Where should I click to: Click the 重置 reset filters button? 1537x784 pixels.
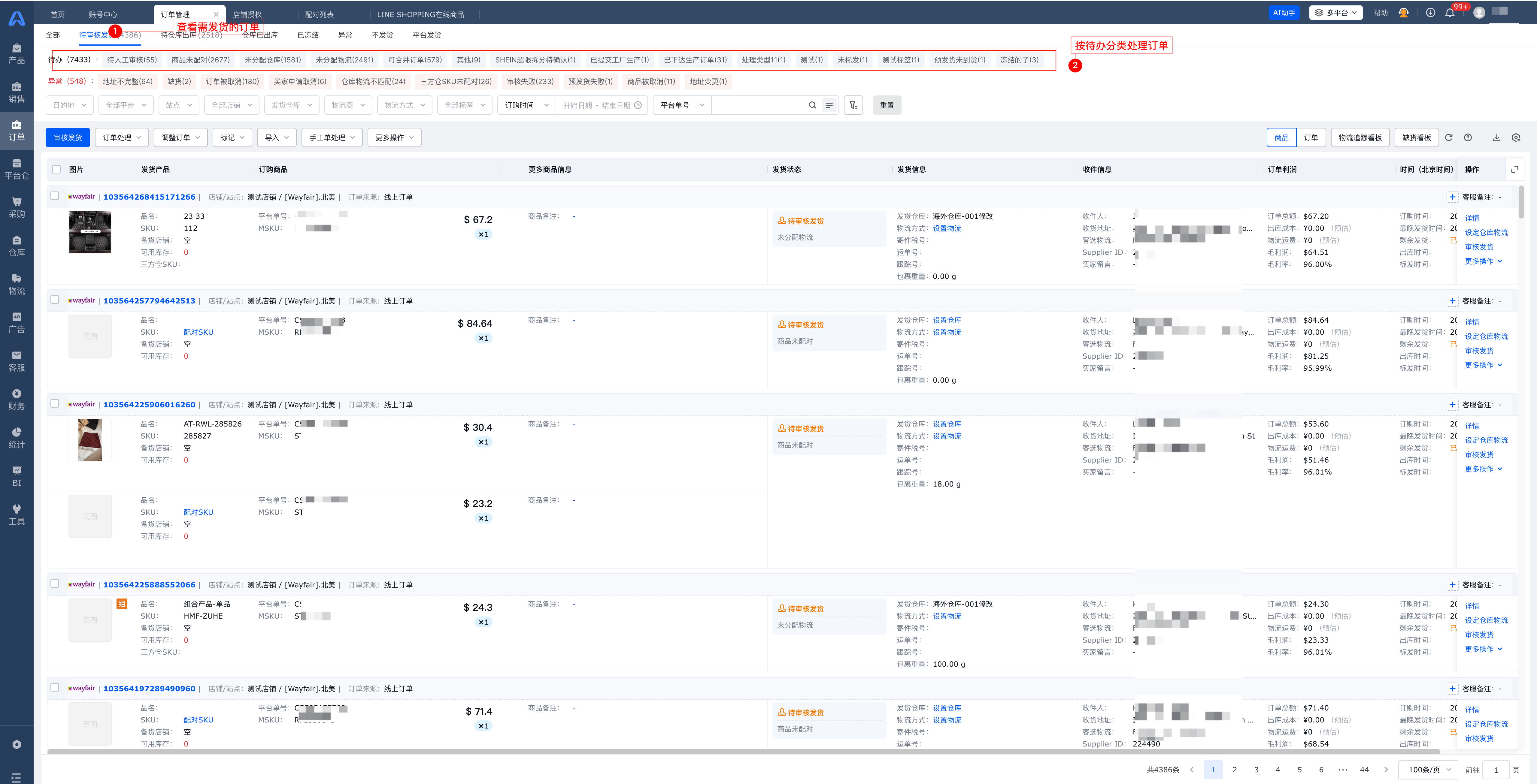[x=887, y=105]
